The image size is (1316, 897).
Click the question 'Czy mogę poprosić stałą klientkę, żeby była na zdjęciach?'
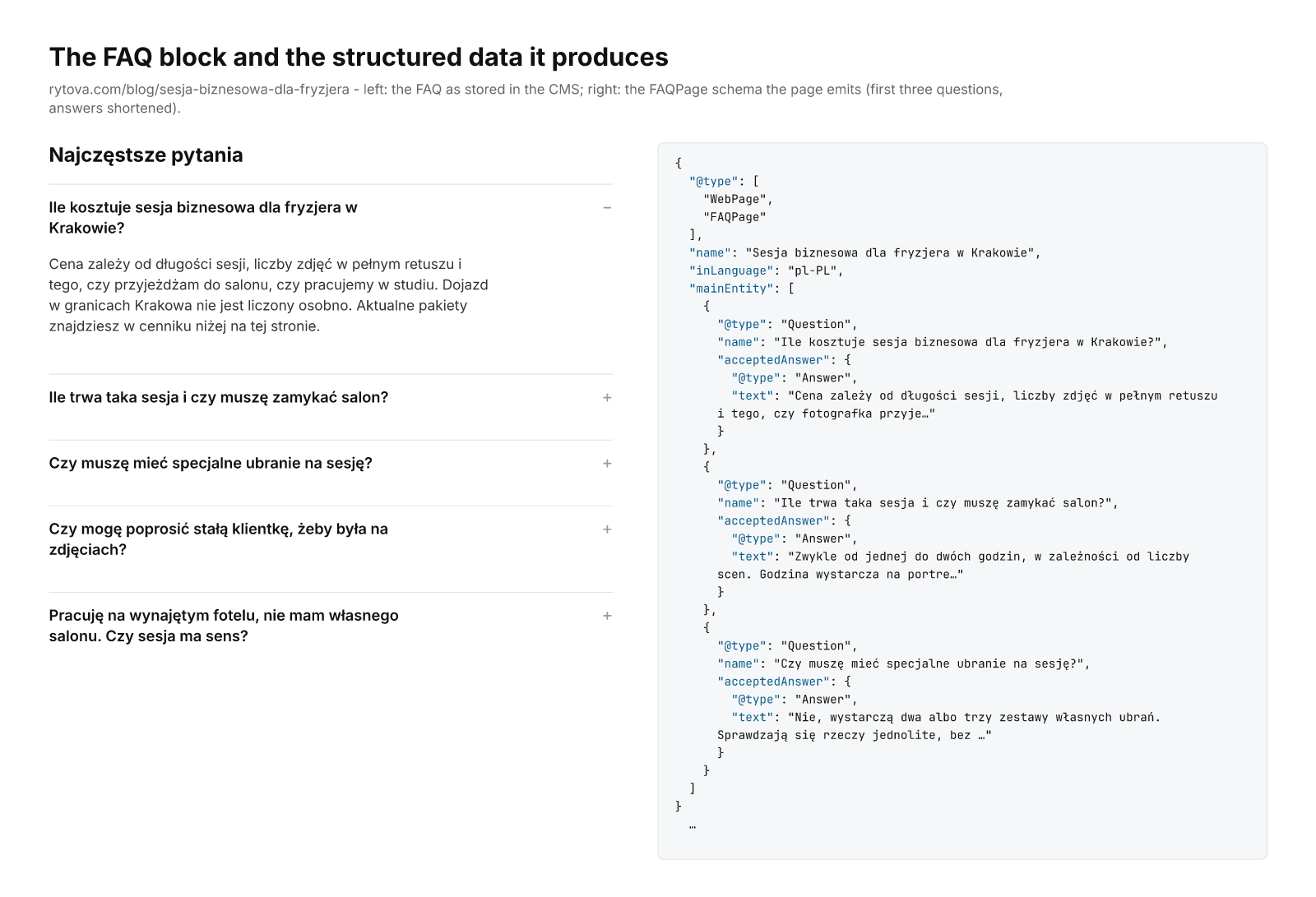[219, 539]
